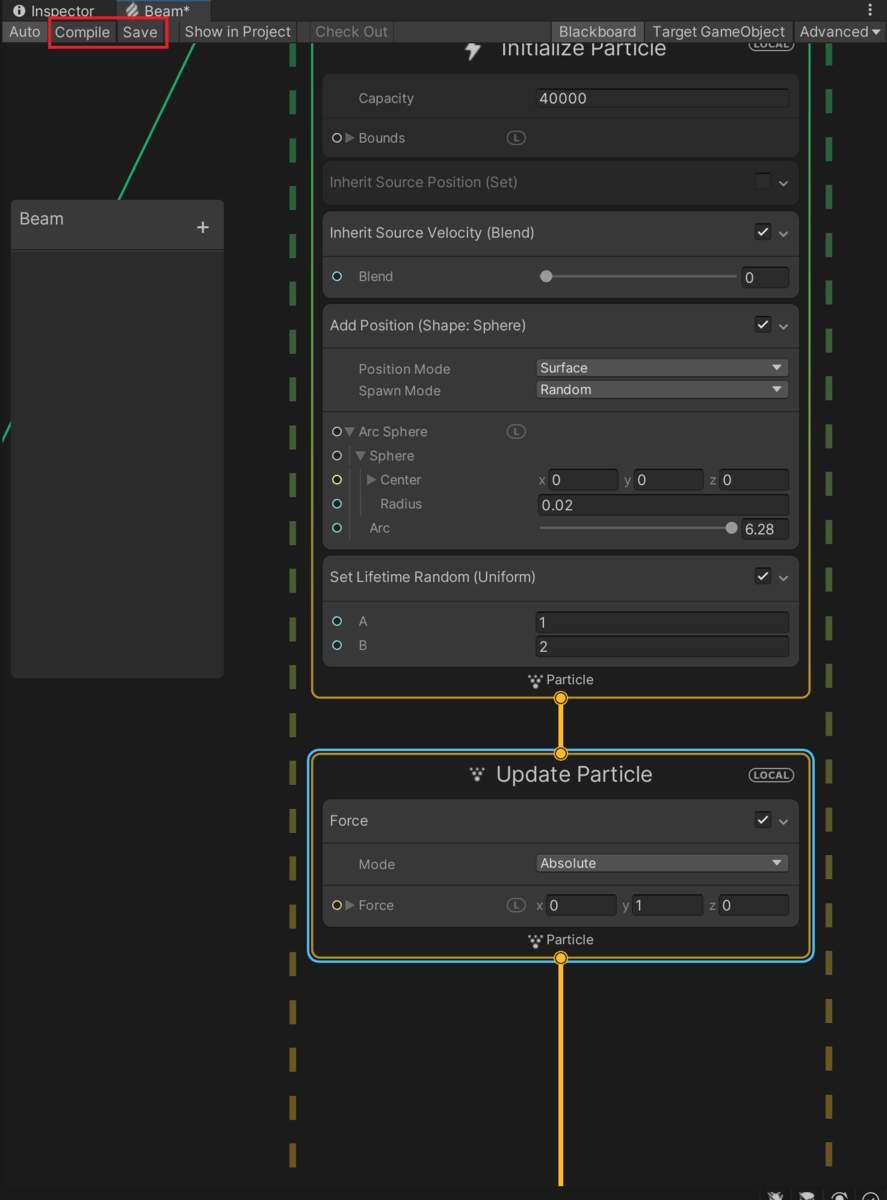Click the Arc slider handle
Screen dimensions: 887x1200
pos(732,528)
